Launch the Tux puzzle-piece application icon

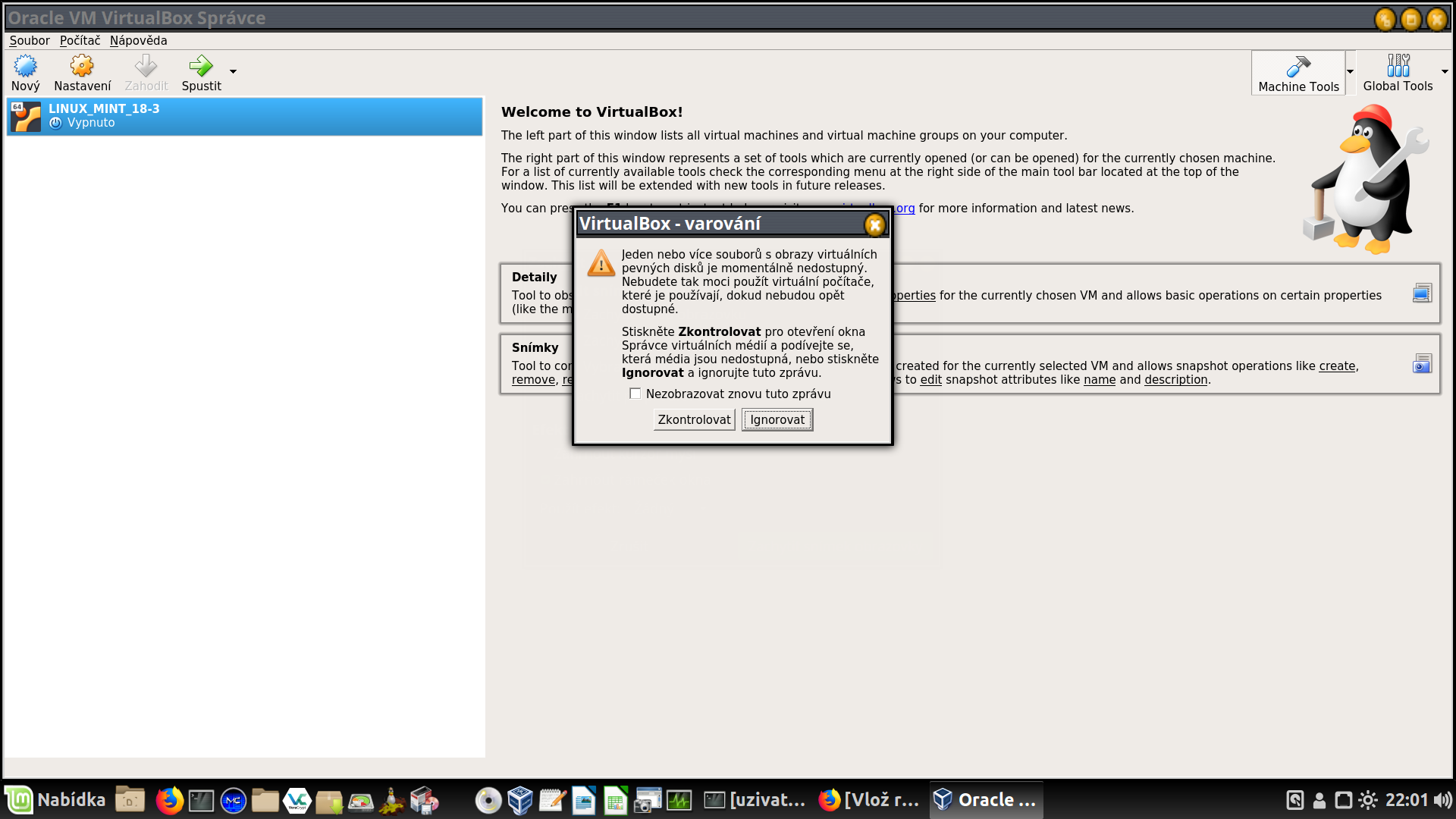coord(391,800)
